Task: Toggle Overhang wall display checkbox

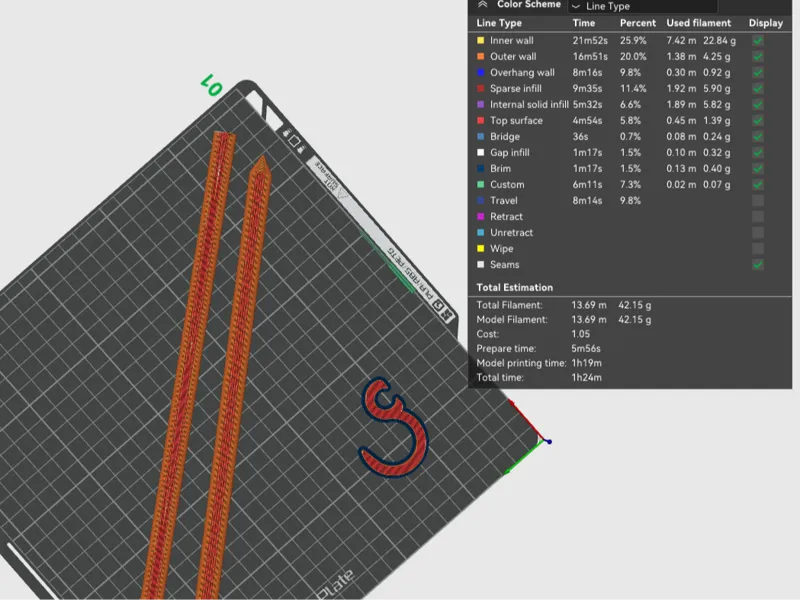Action: pyautogui.click(x=758, y=72)
